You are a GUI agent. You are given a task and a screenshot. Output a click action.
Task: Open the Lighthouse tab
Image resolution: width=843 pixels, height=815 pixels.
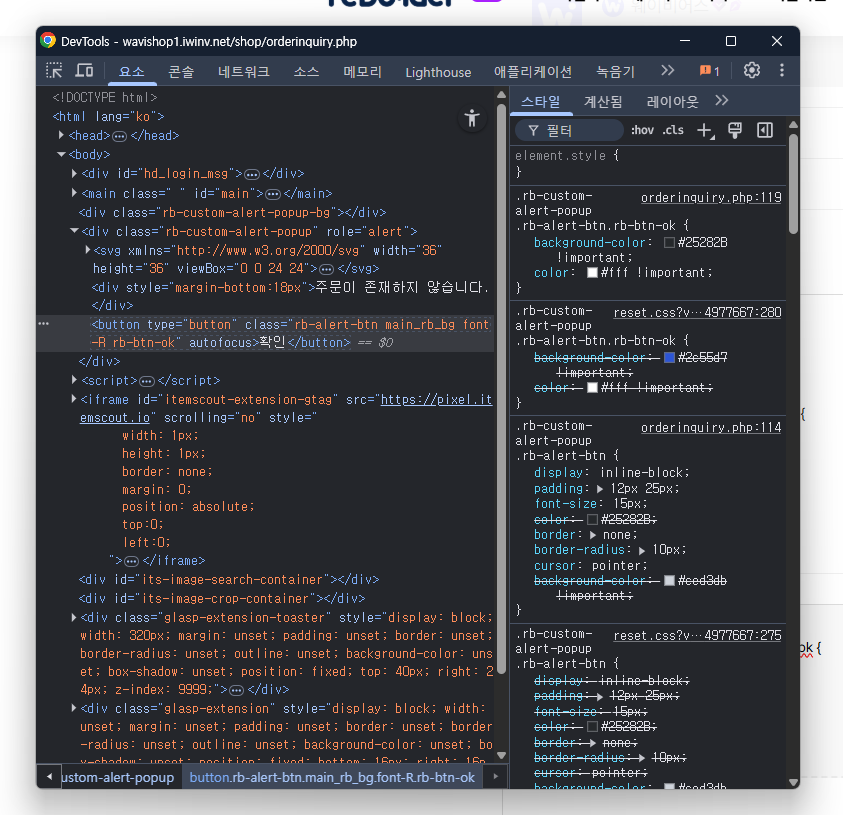[x=438, y=72]
